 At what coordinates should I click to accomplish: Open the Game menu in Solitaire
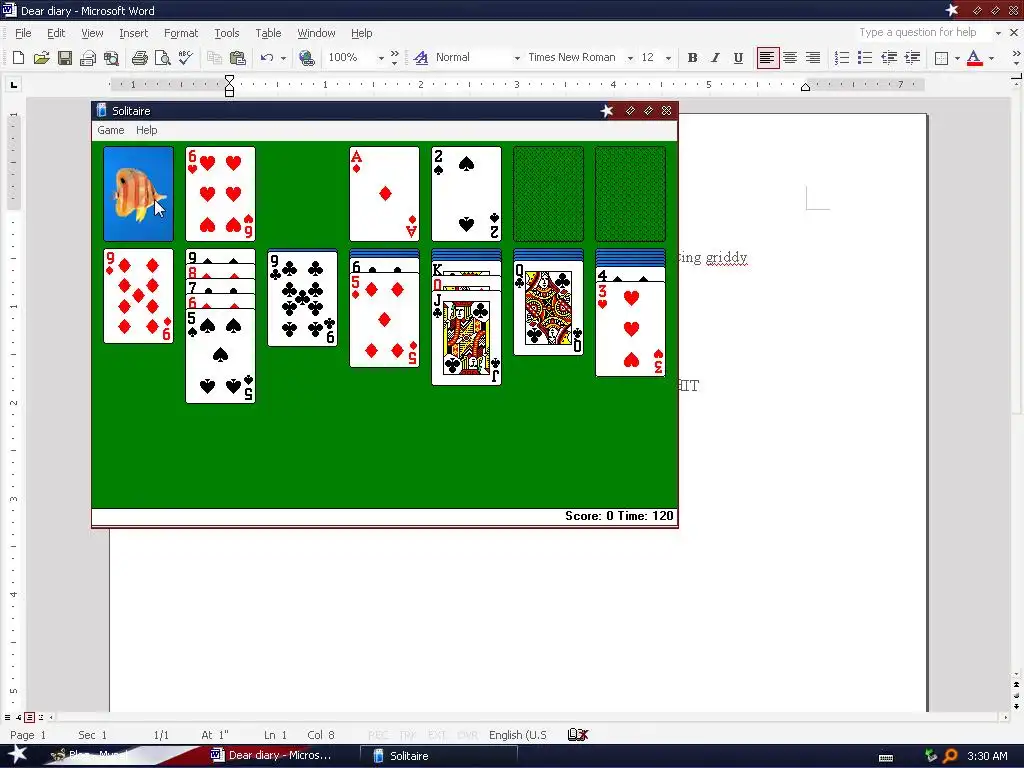[x=110, y=130]
